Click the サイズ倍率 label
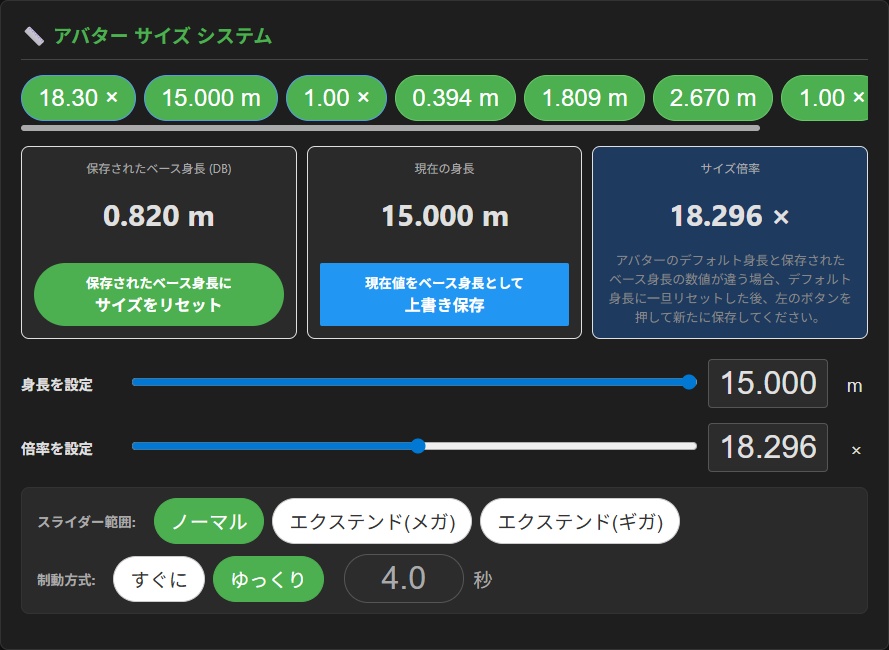This screenshot has width=889, height=650. tap(730, 168)
